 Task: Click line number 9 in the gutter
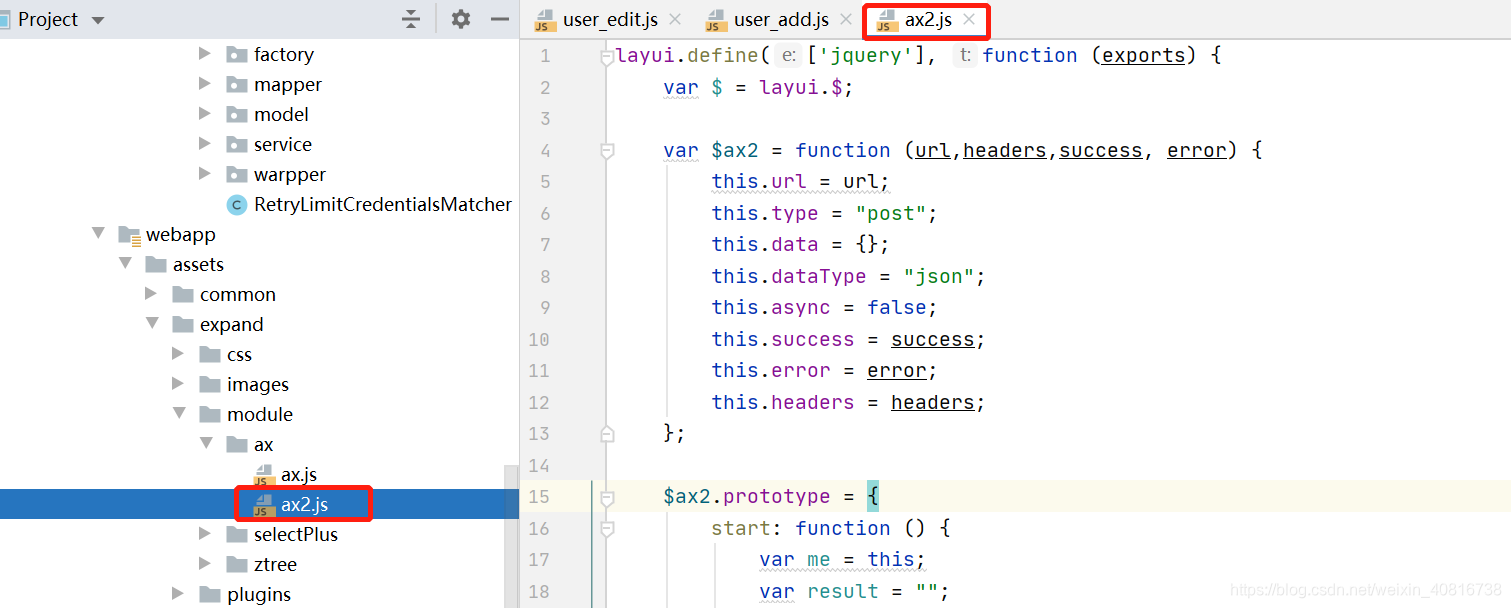coord(544,308)
